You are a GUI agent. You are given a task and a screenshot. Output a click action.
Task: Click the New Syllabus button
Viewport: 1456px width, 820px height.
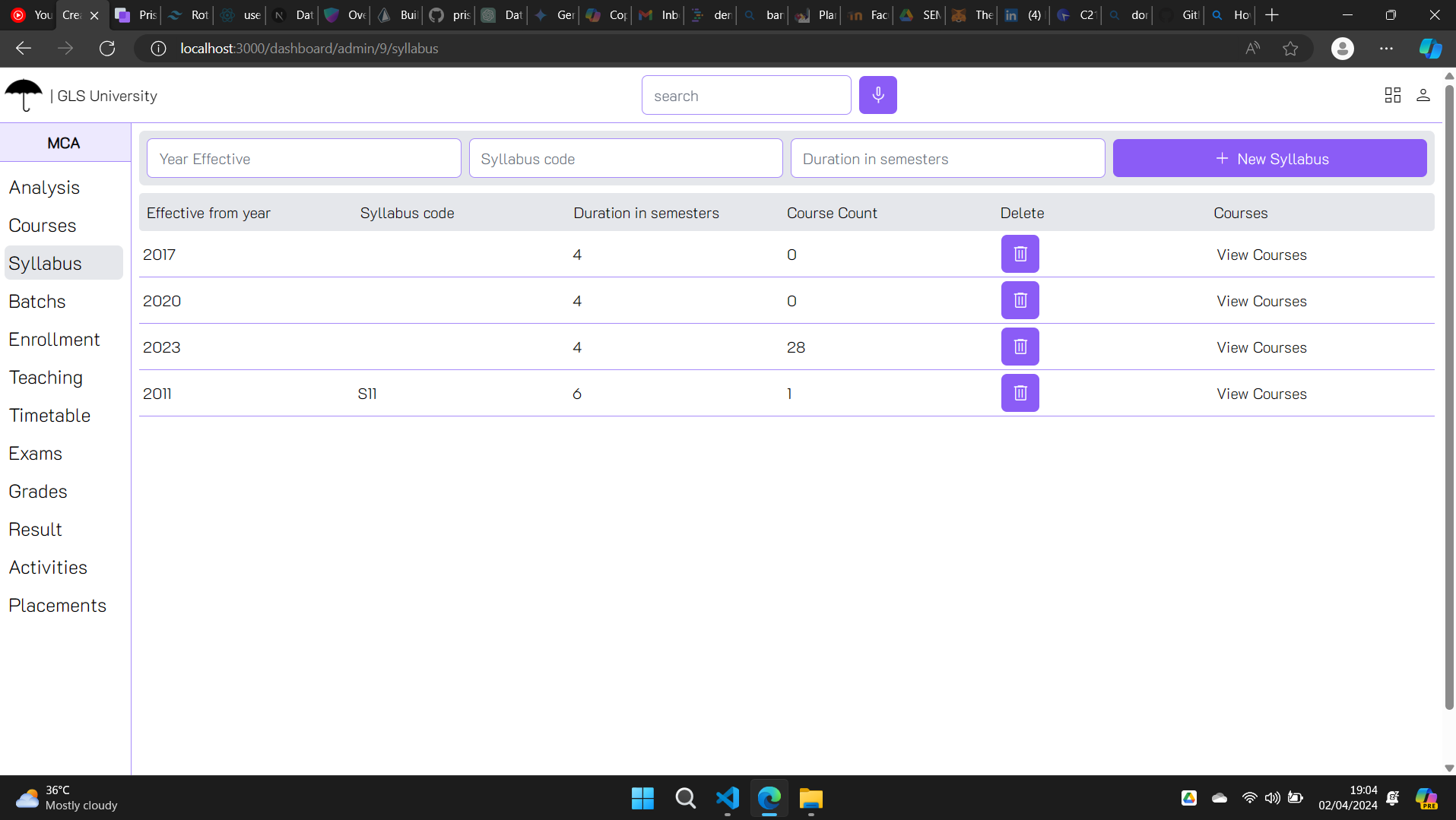point(1269,158)
